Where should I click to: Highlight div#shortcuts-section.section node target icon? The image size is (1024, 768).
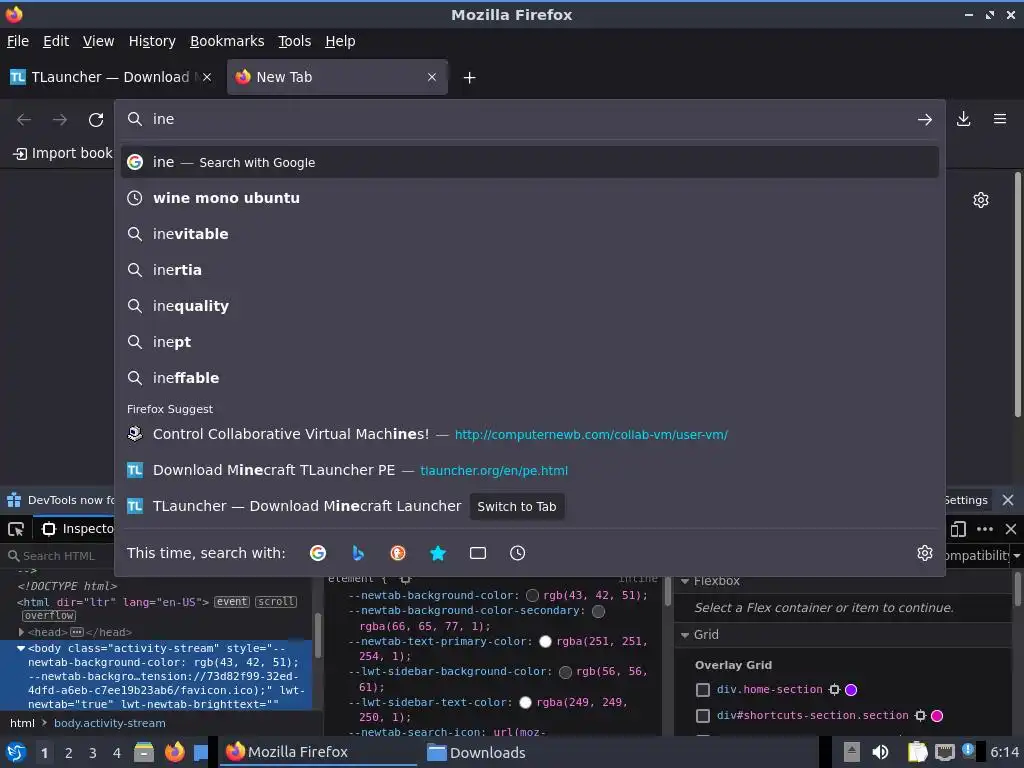pyautogui.click(x=920, y=716)
